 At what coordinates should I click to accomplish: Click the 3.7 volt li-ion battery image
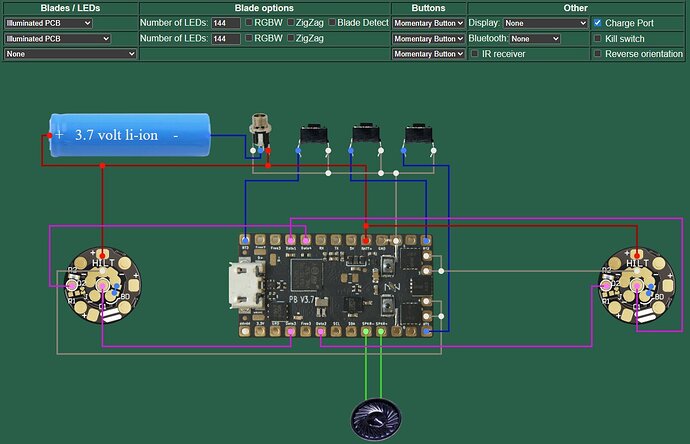pyautogui.click(x=130, y=135)
